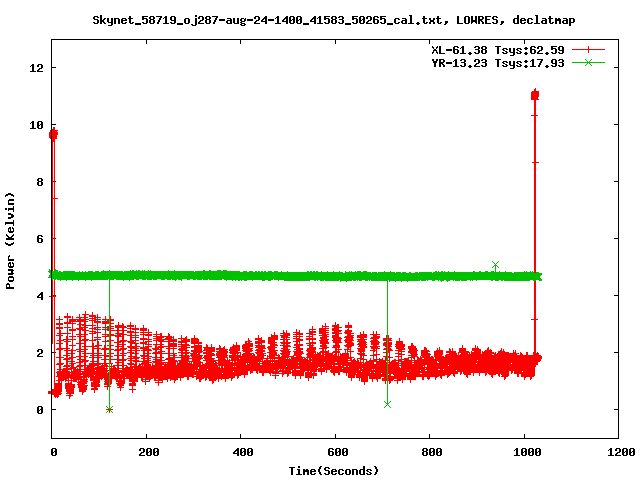Select the legend entry XL-61.38 Tsys:62.59

(498, 50)
